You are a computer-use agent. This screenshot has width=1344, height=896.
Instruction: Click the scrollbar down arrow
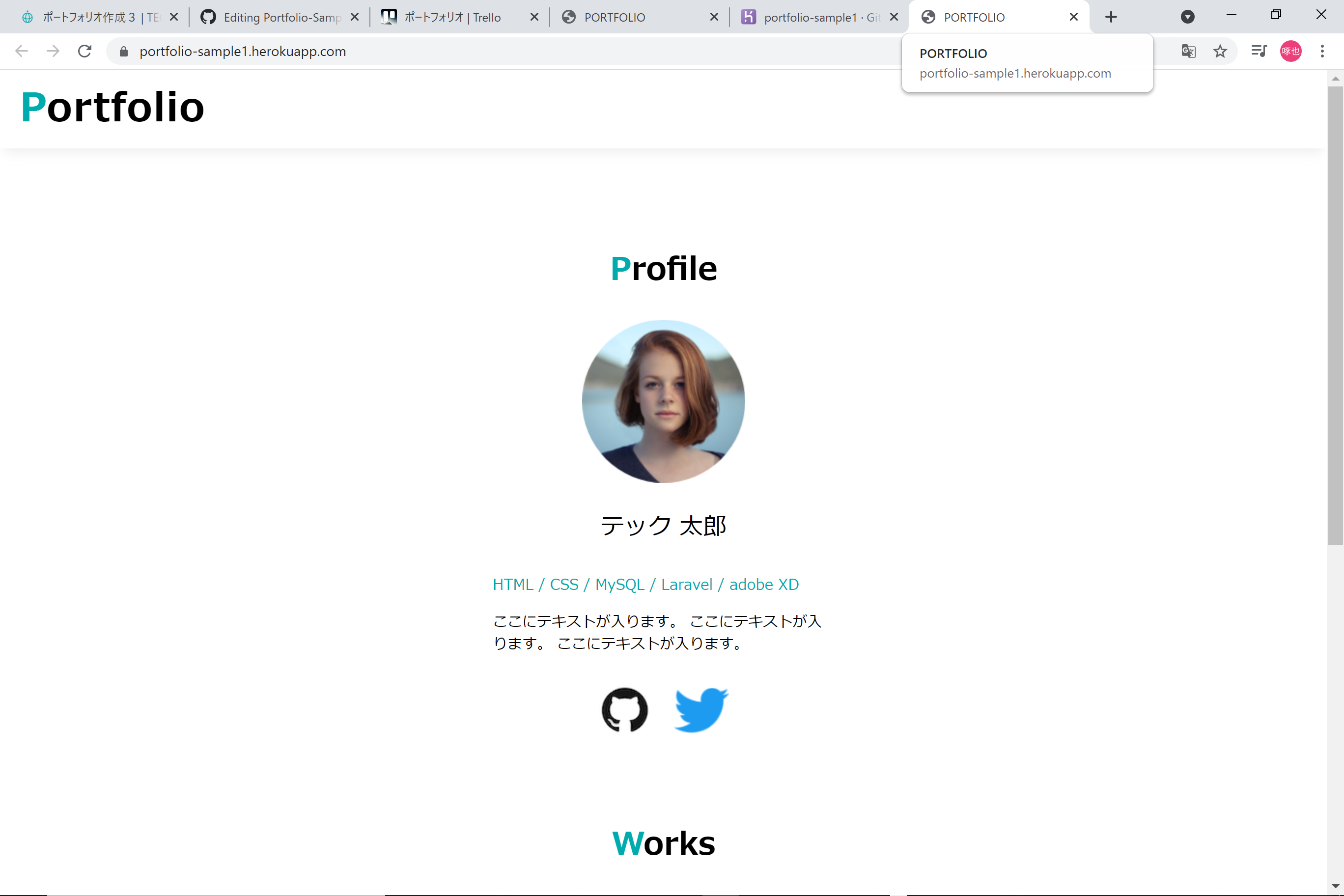(1336, 886)
